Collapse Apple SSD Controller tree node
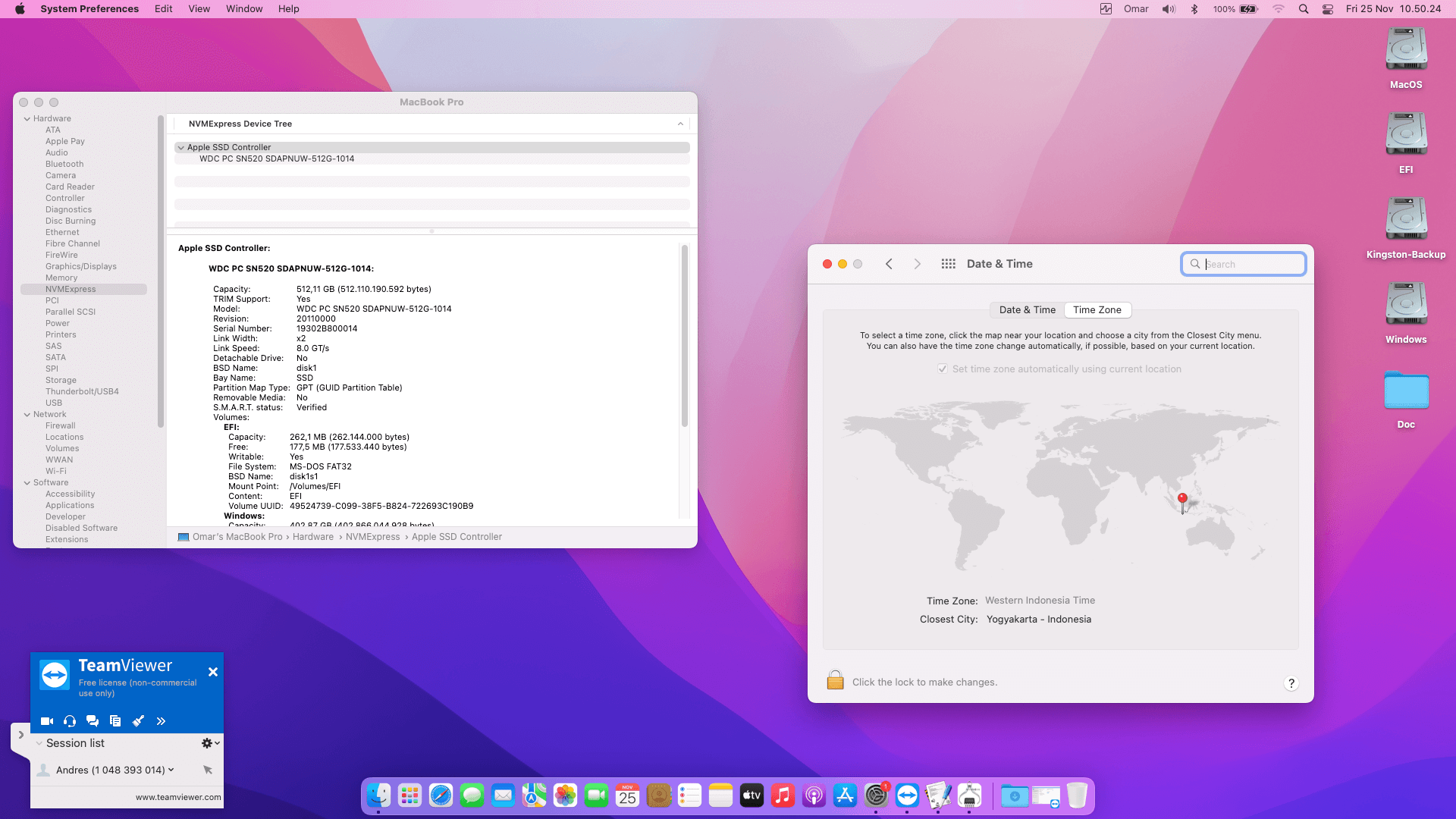The width and height of the screenshot is (1456, 819). (x=180, y=148)
